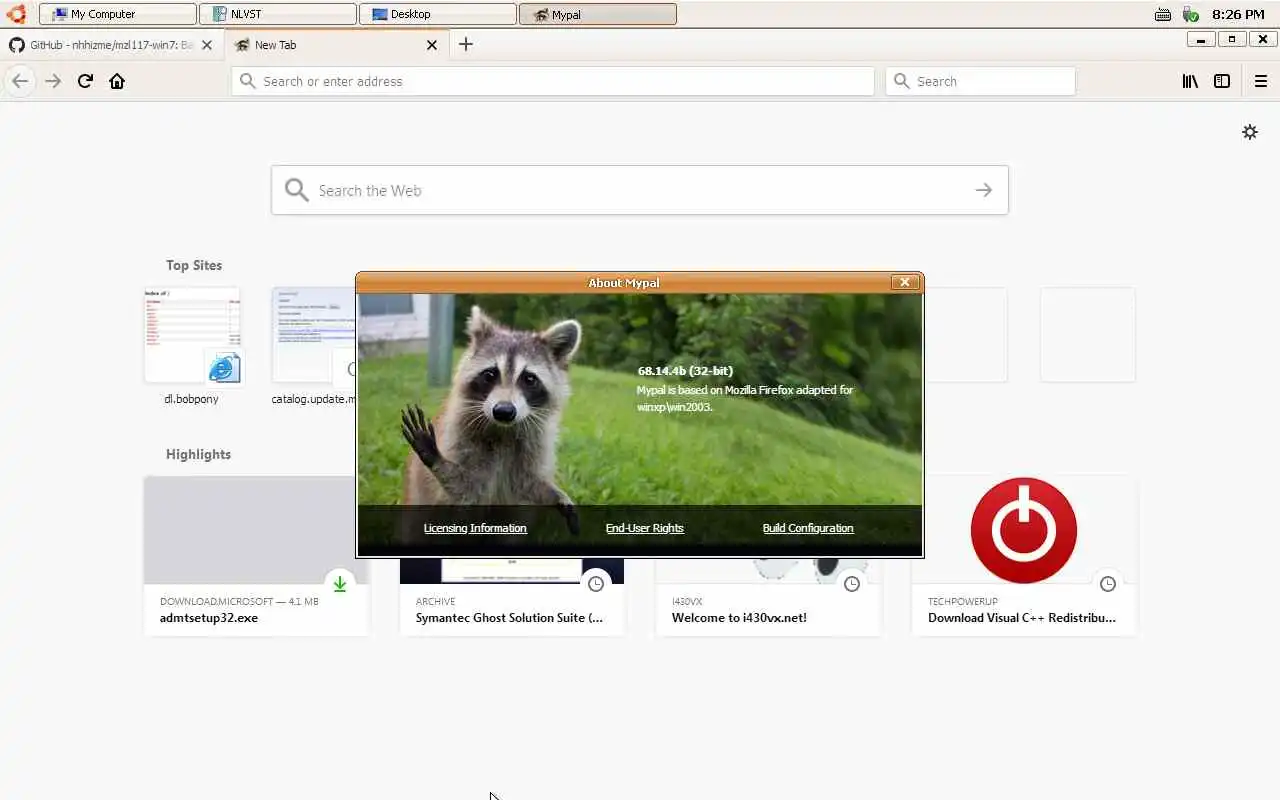Click the Top Sites heading
The height and width of the screenshot is (800, 1280).
point(194,265)
